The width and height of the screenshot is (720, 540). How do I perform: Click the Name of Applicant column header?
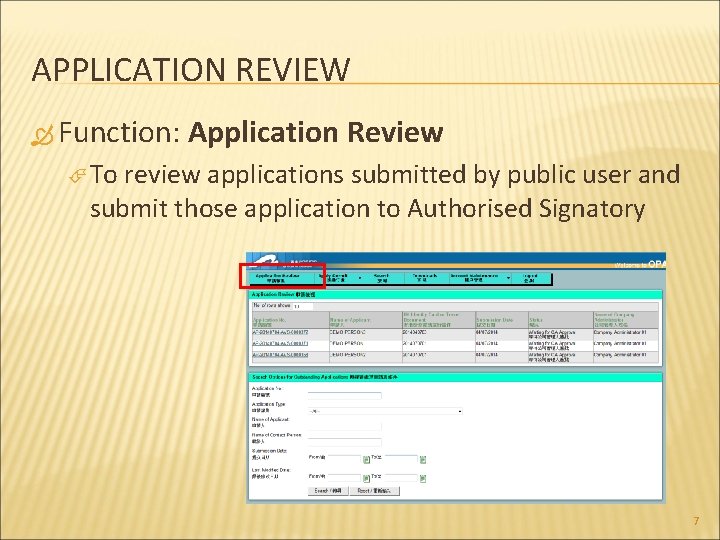366,320
